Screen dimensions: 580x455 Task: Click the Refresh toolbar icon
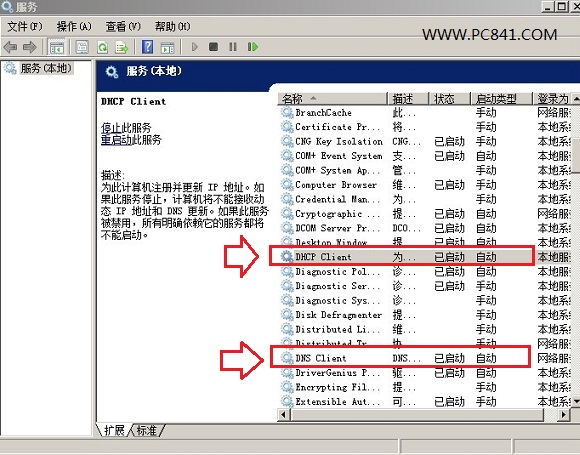coord(102,47)
